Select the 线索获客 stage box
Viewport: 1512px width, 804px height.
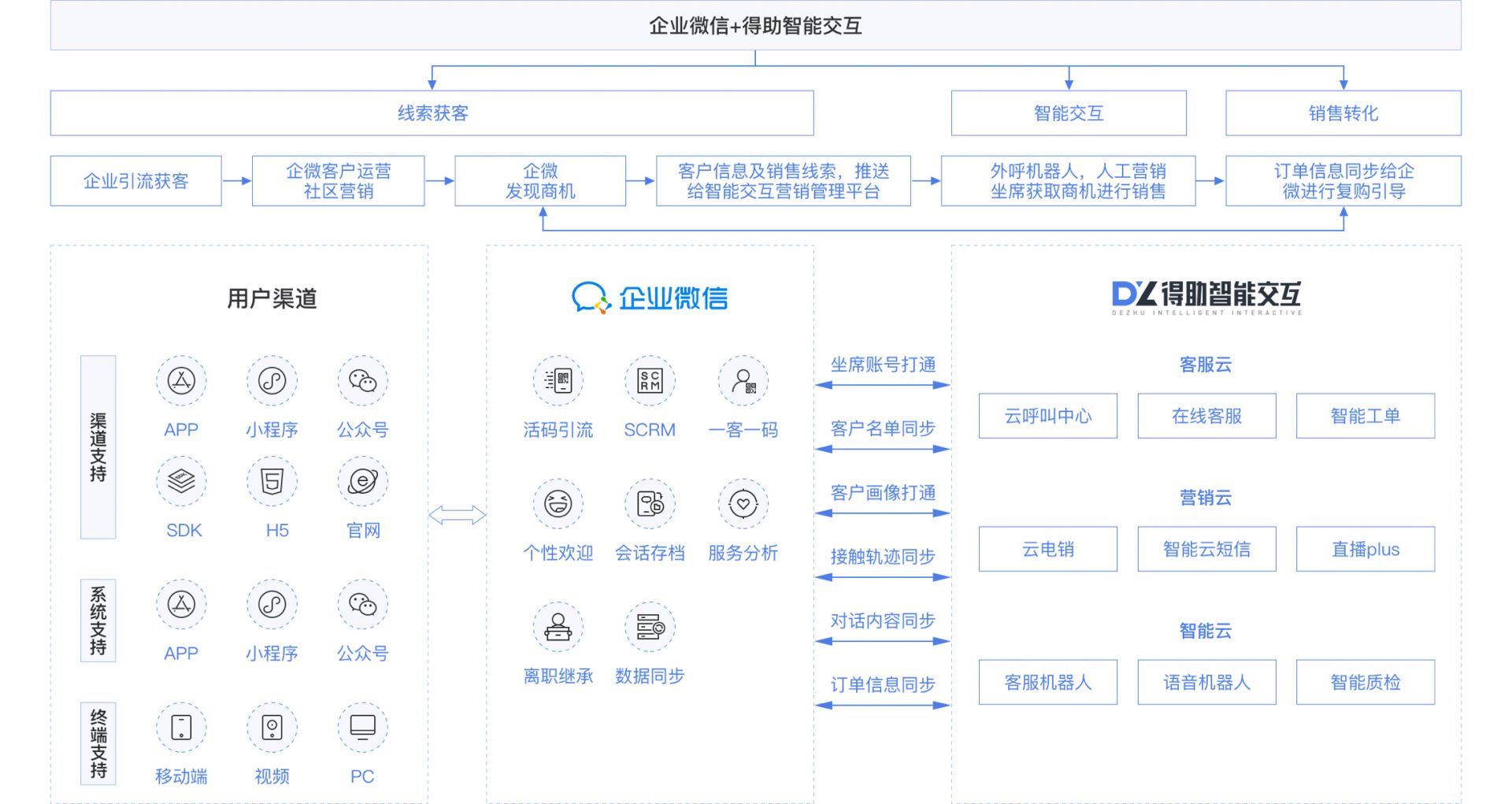[432, 113]
